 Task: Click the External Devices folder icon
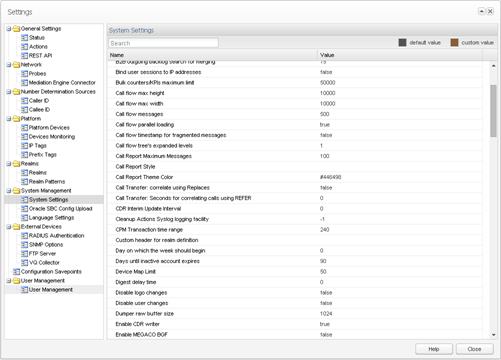click(x=16, y=227)
